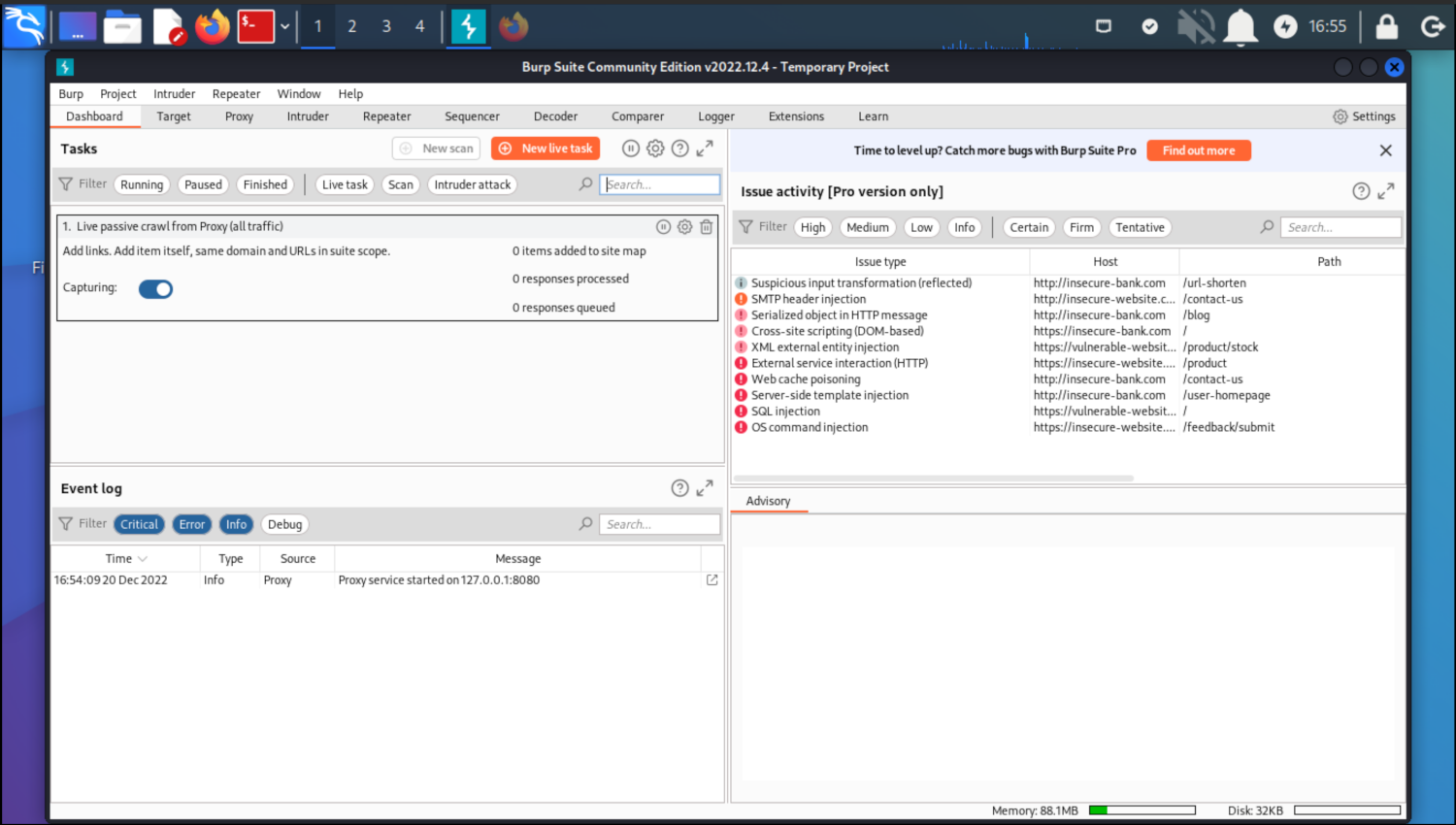The image size is (1456, 825).
Task: Sort issues by Host column header
Action: 1105,261
